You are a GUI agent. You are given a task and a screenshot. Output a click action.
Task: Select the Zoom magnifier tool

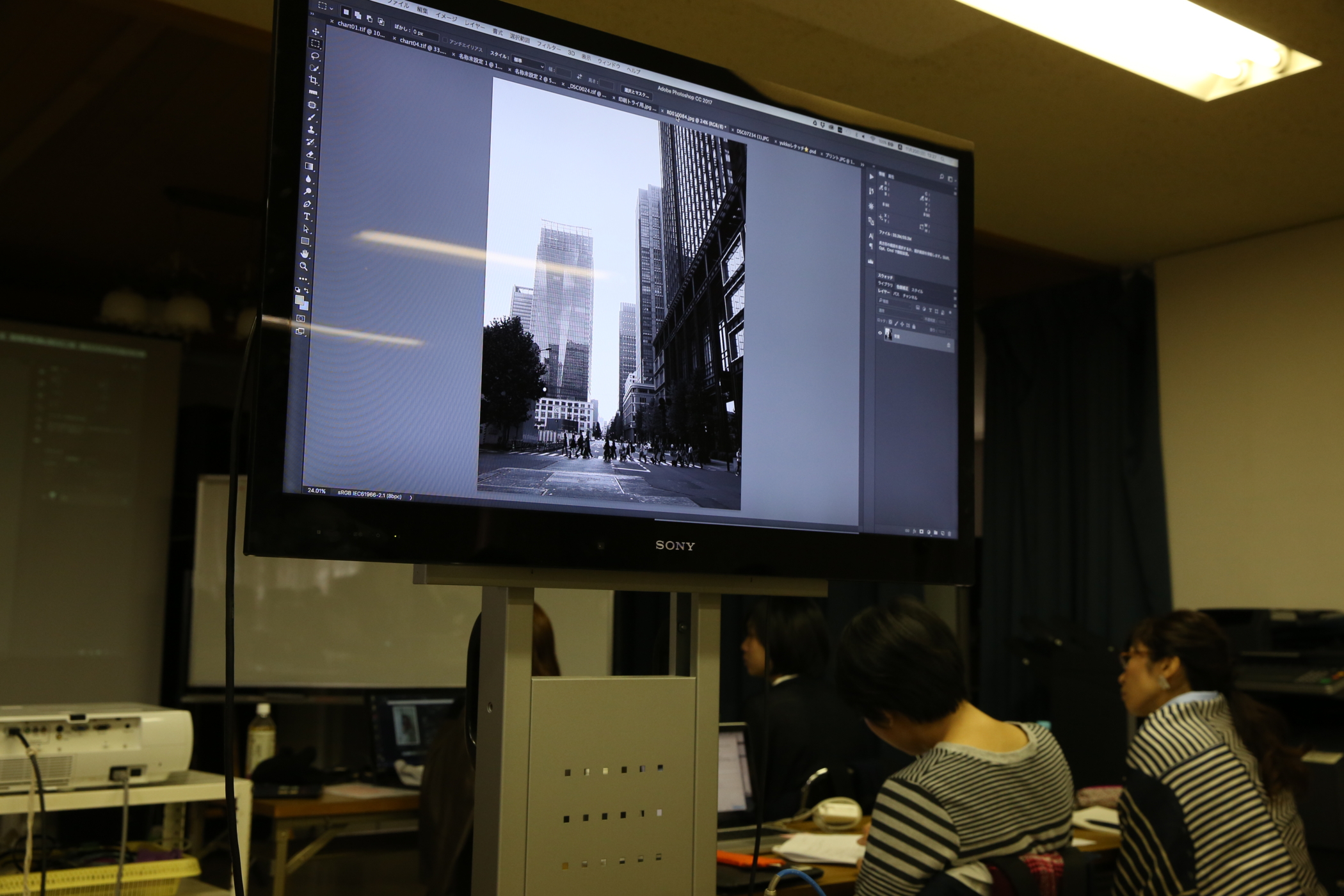(303, 266)
